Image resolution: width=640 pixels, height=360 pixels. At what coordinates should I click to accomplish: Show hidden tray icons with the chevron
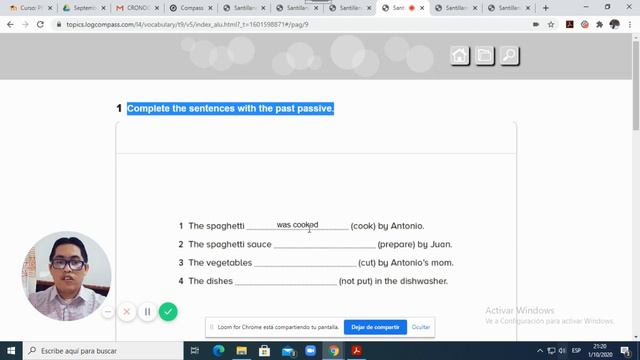pos(540,351)
